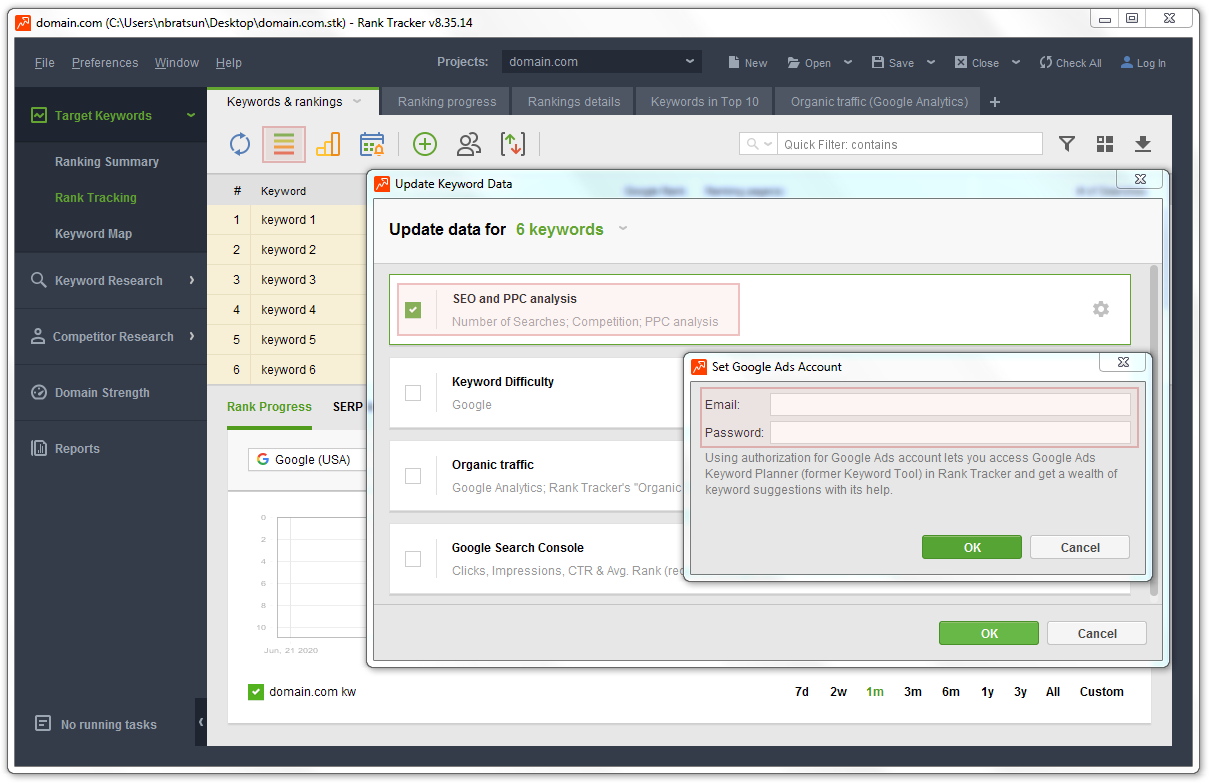This screenshot has width=1210, height=783.
Task: Click the Password input field
Action: point(950,432)
